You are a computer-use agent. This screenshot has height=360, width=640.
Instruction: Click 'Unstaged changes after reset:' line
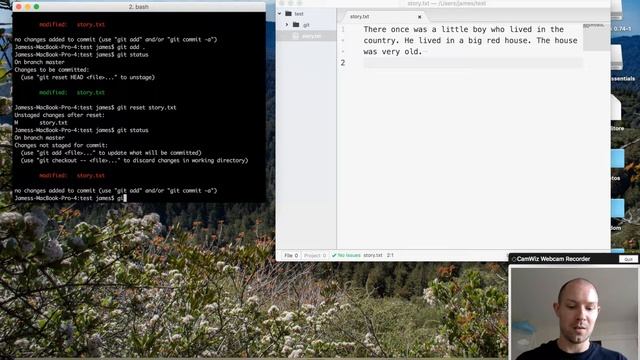pos(59,115)
